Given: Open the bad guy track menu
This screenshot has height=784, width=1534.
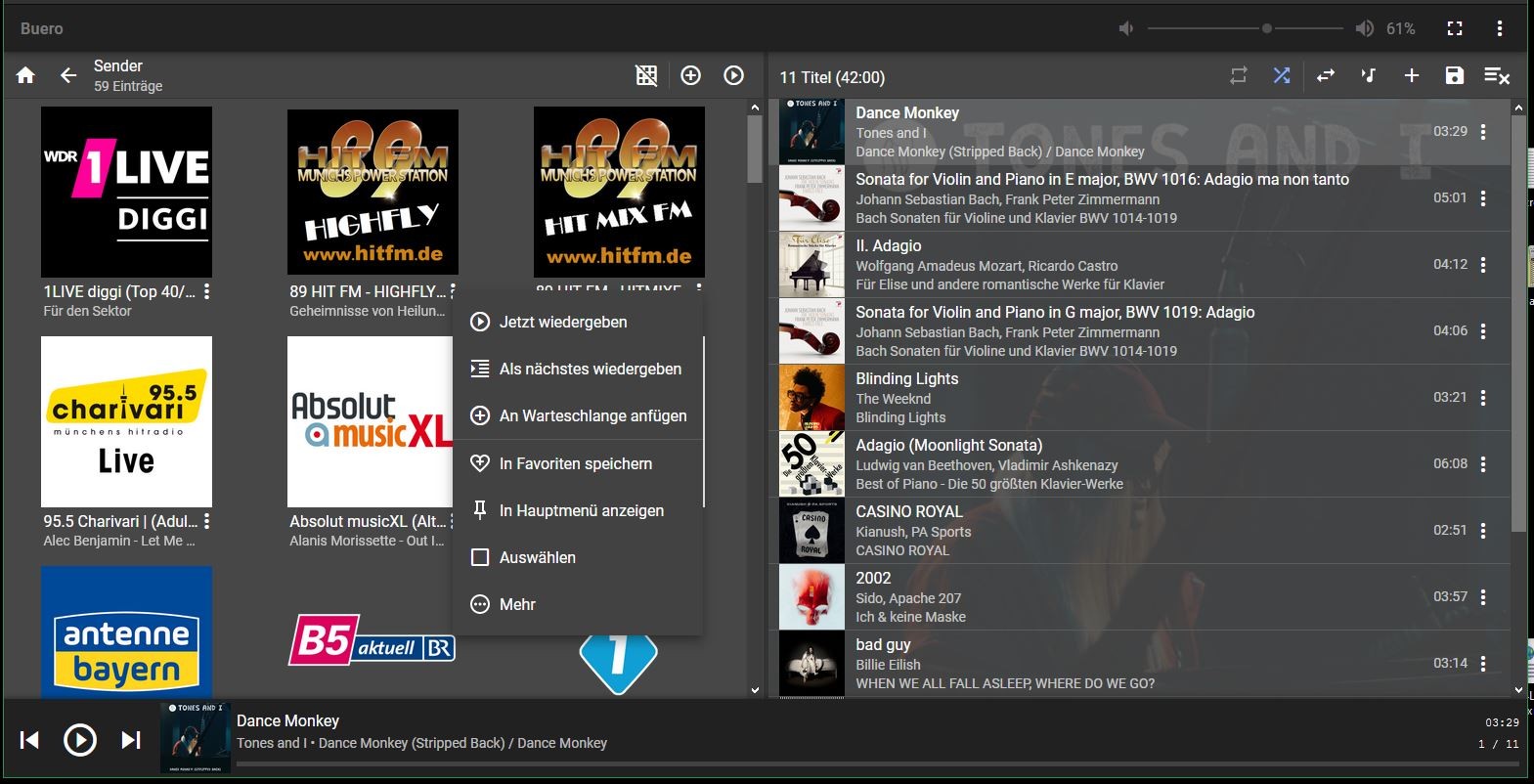Looking at the screenshot, I should (x=1483, y=664).
